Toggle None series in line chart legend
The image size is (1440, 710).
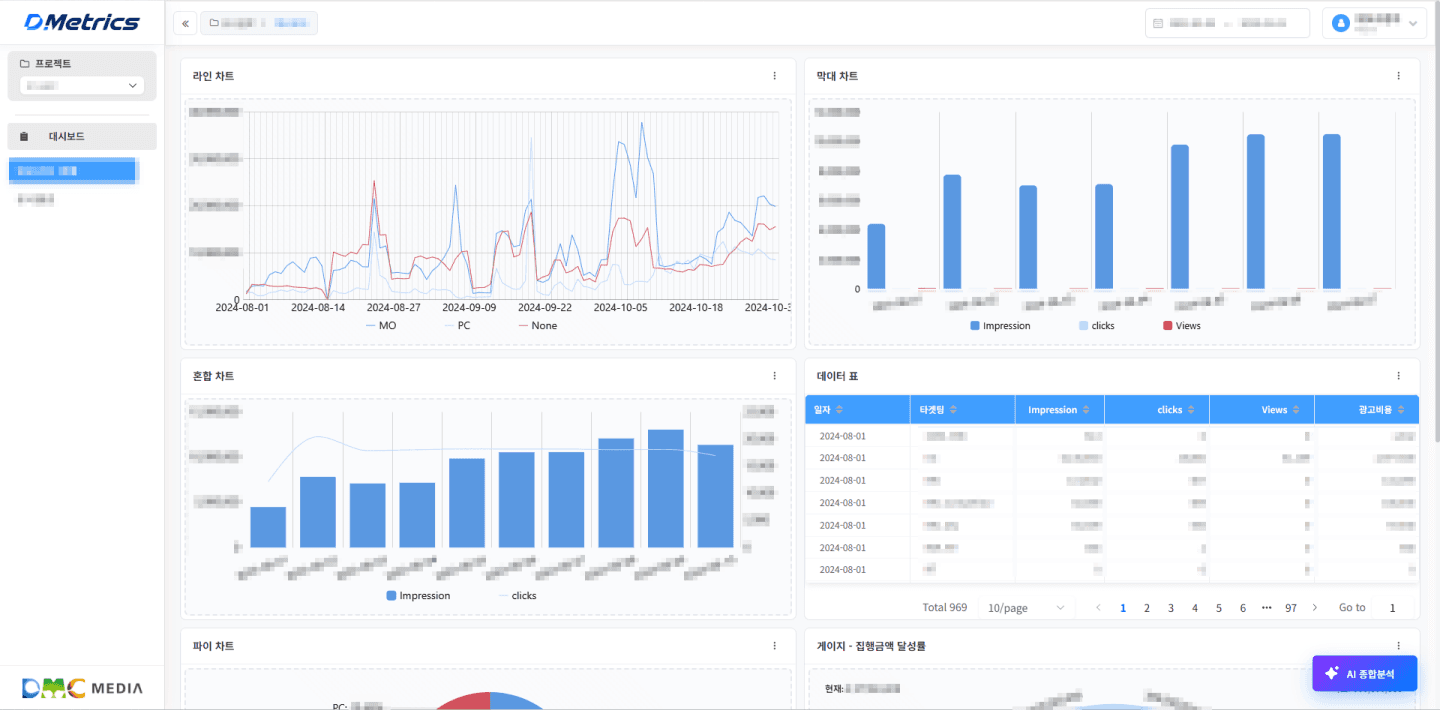(x=538, y=326)
